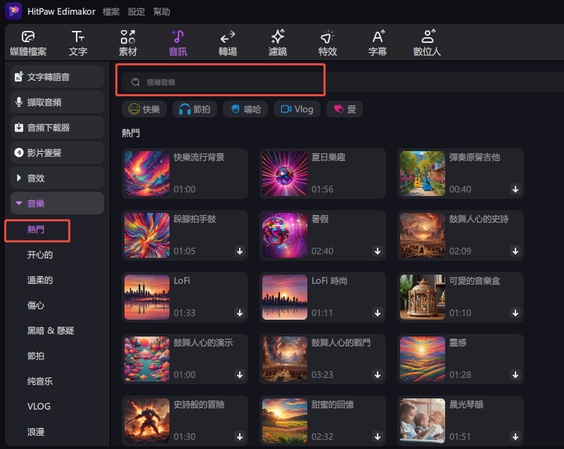This screenshot has width=564, height=449.
Task: Select the 音訊 audio tab
Action: click(178, 44)
